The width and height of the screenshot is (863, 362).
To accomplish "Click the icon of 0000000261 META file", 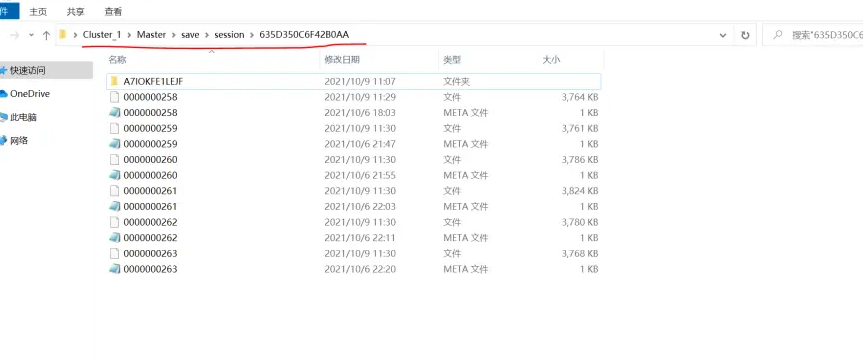I will click(x=114, y=207).
